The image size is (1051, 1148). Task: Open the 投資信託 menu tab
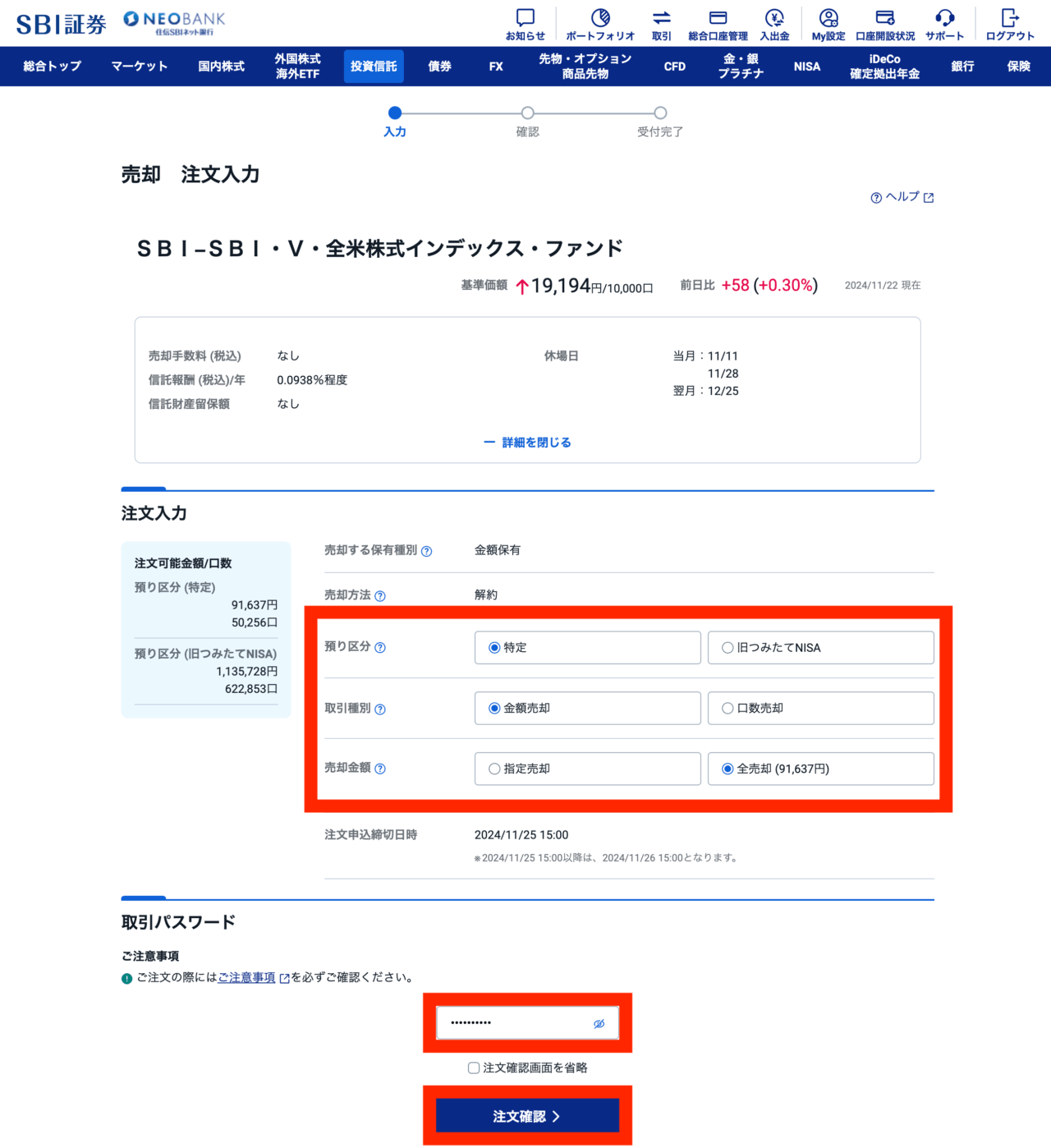[x=374, y=67]
